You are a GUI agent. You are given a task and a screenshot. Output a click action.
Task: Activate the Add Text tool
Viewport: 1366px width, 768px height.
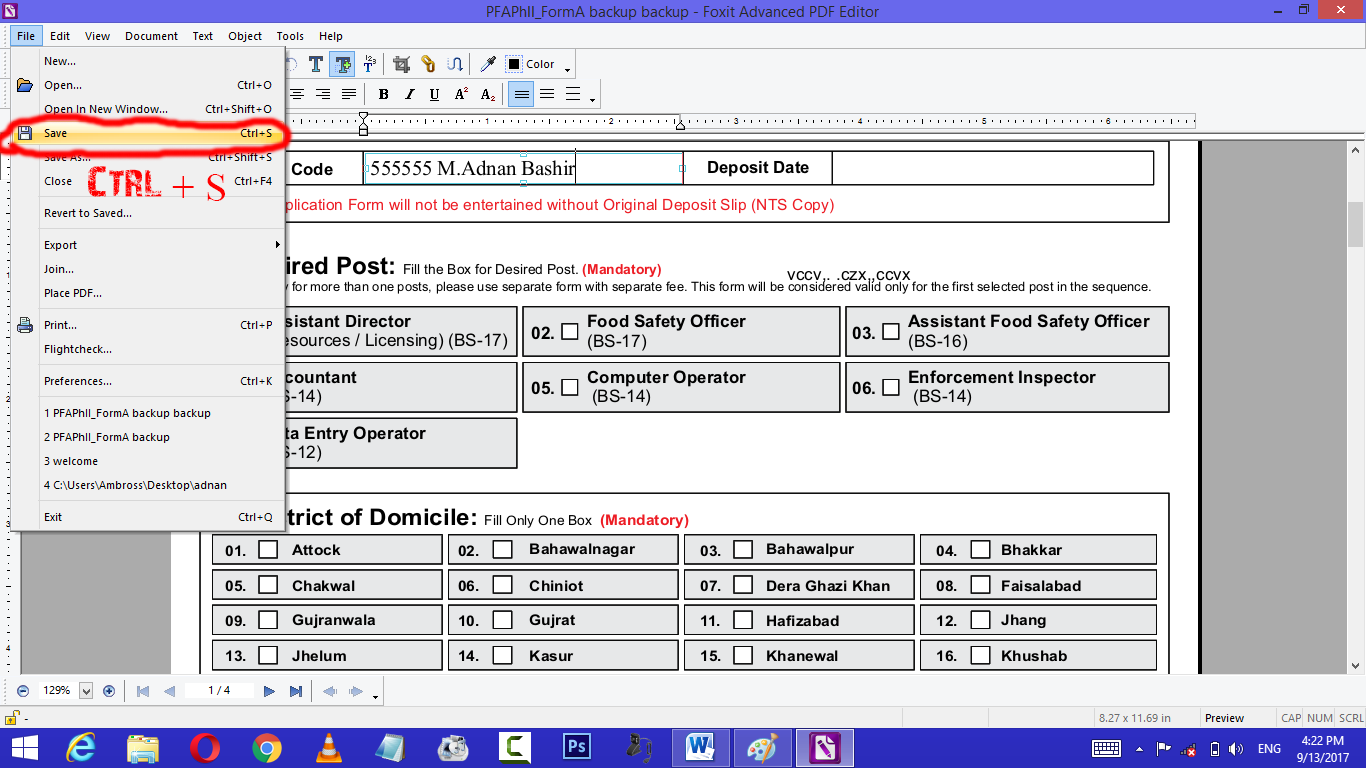coord(342,63)
